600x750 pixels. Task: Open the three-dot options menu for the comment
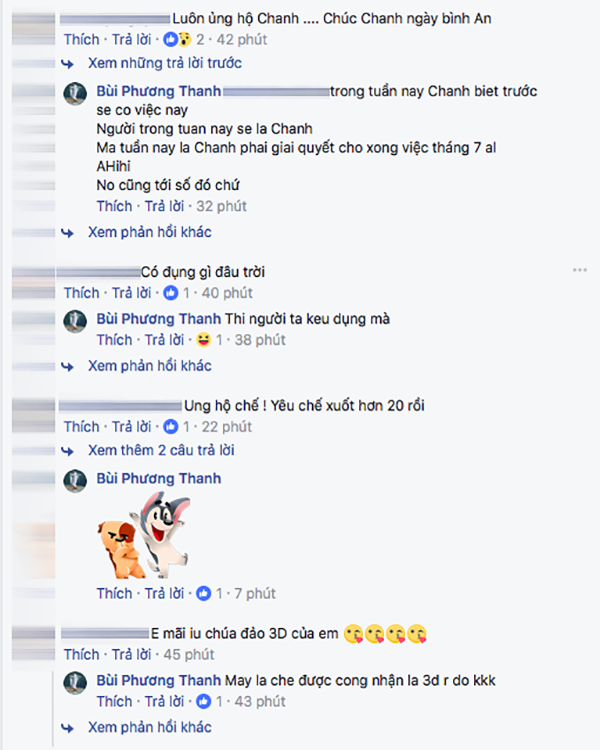[x=579, y=270]
